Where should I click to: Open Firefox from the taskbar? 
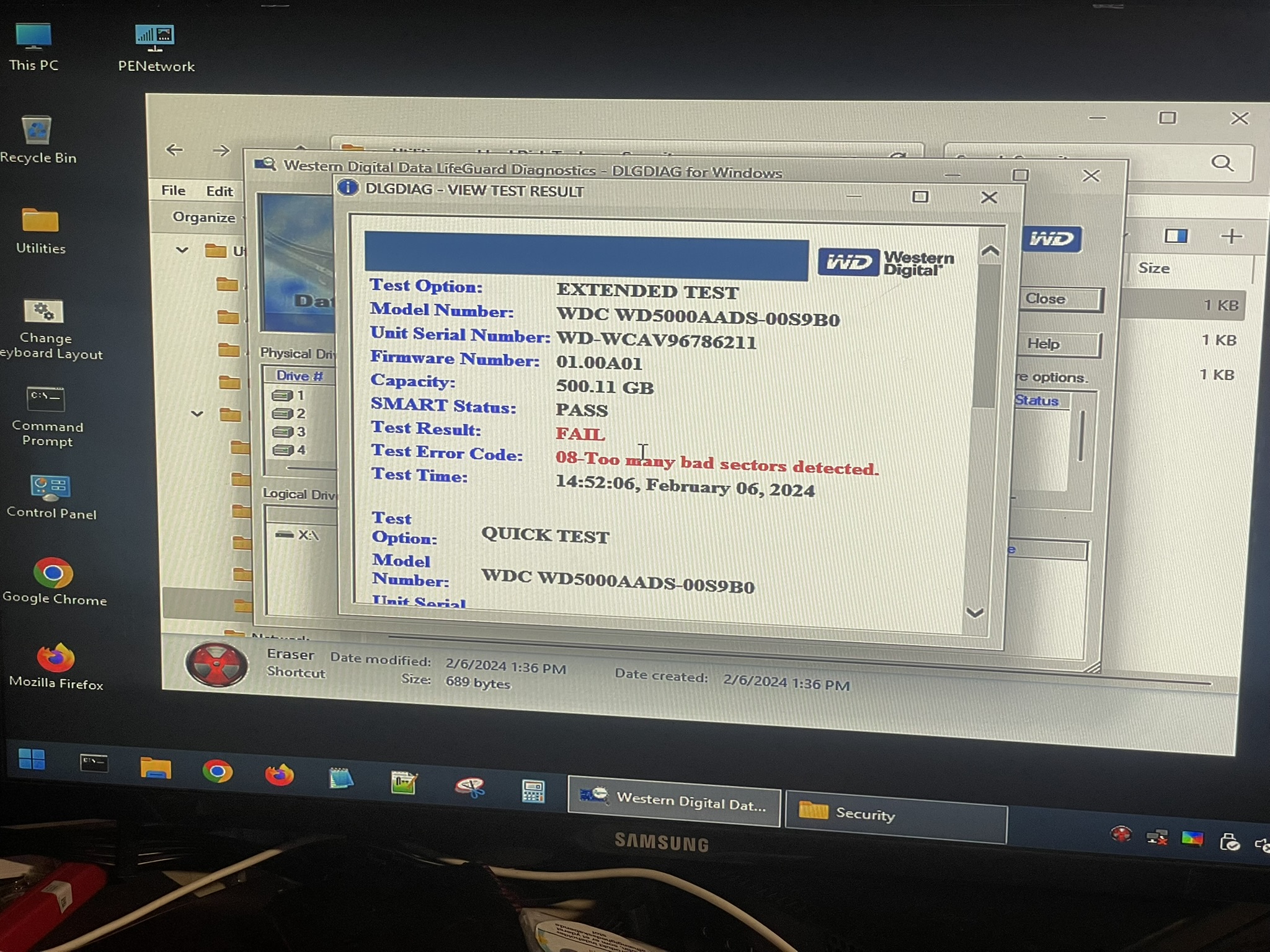pos(279,775)
